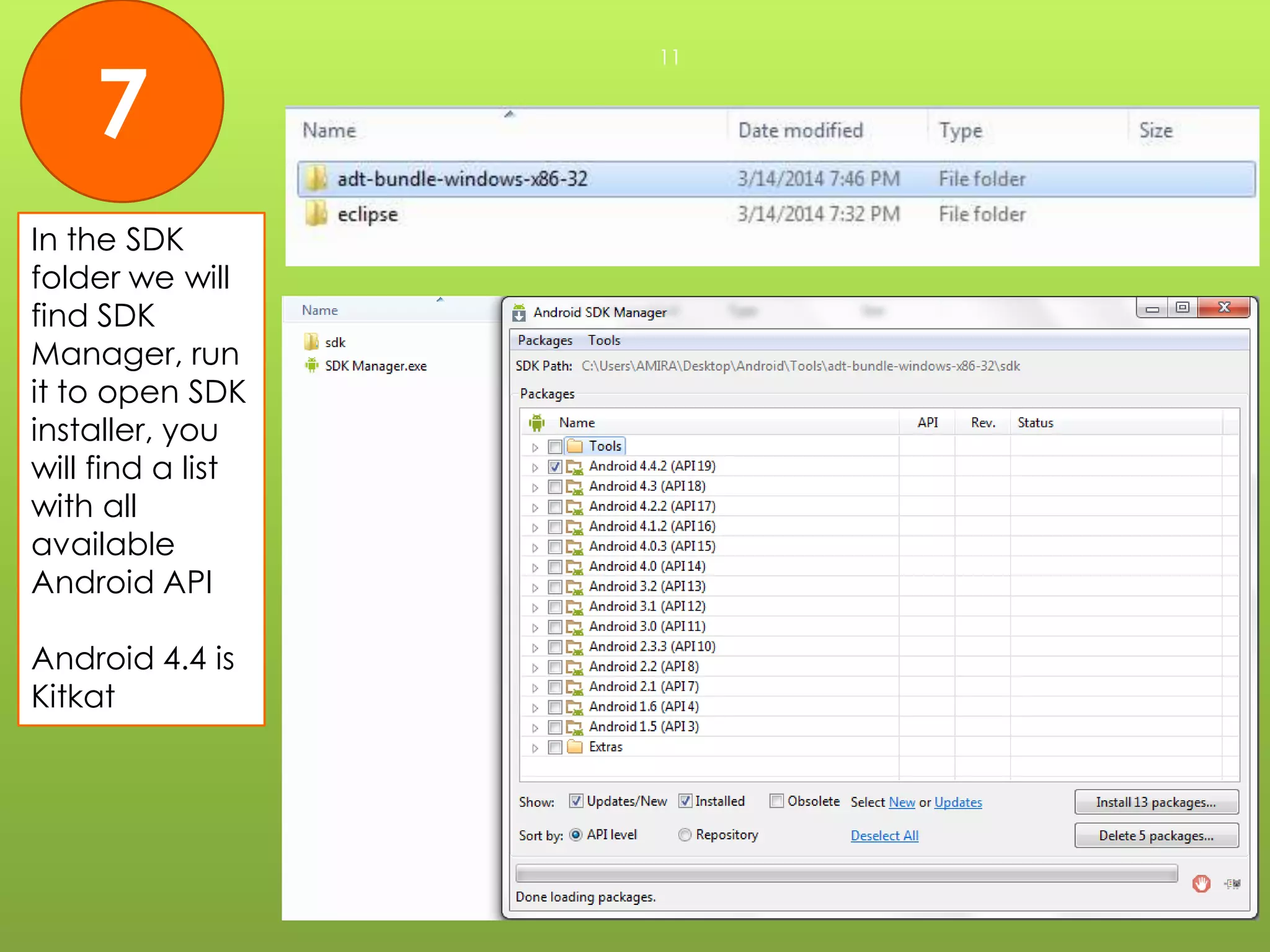1270x952 pixels.
Task: Click the Android 3.1 (API 12) platform icon
Action: (x=575, y=607)
